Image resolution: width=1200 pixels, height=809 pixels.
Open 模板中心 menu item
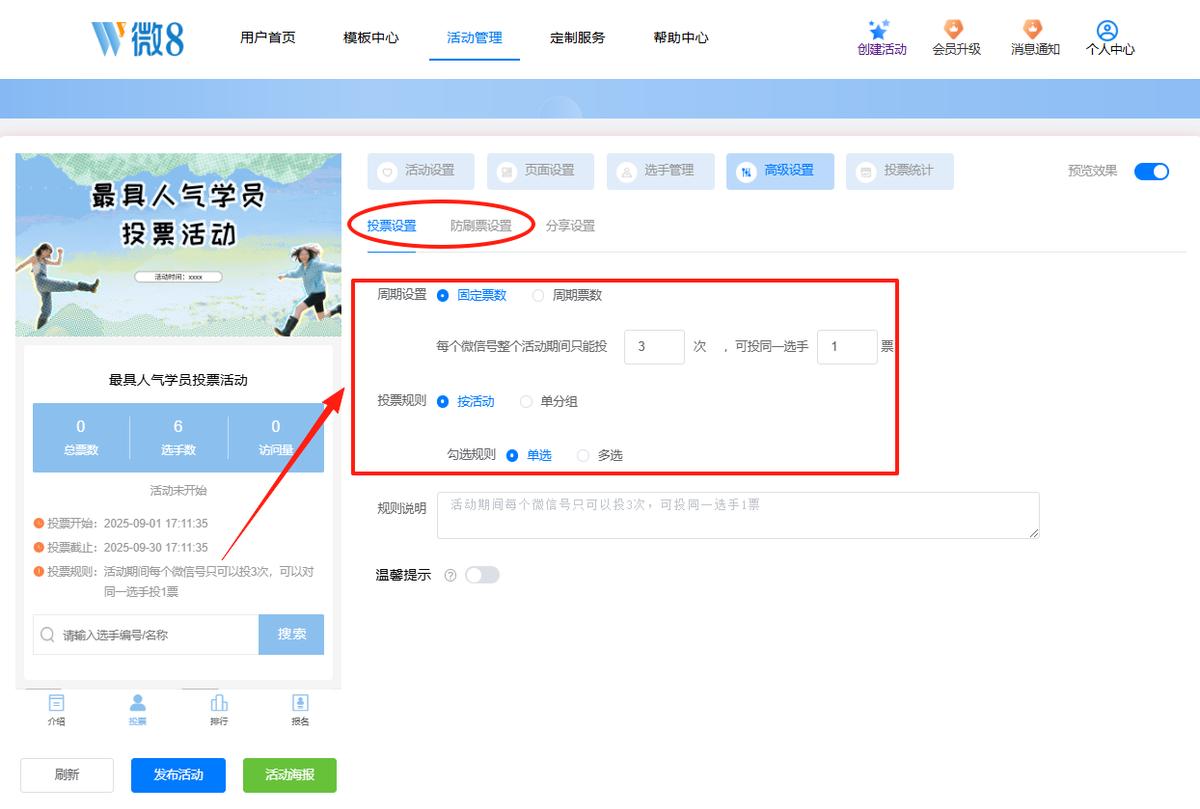pos(371,38)
